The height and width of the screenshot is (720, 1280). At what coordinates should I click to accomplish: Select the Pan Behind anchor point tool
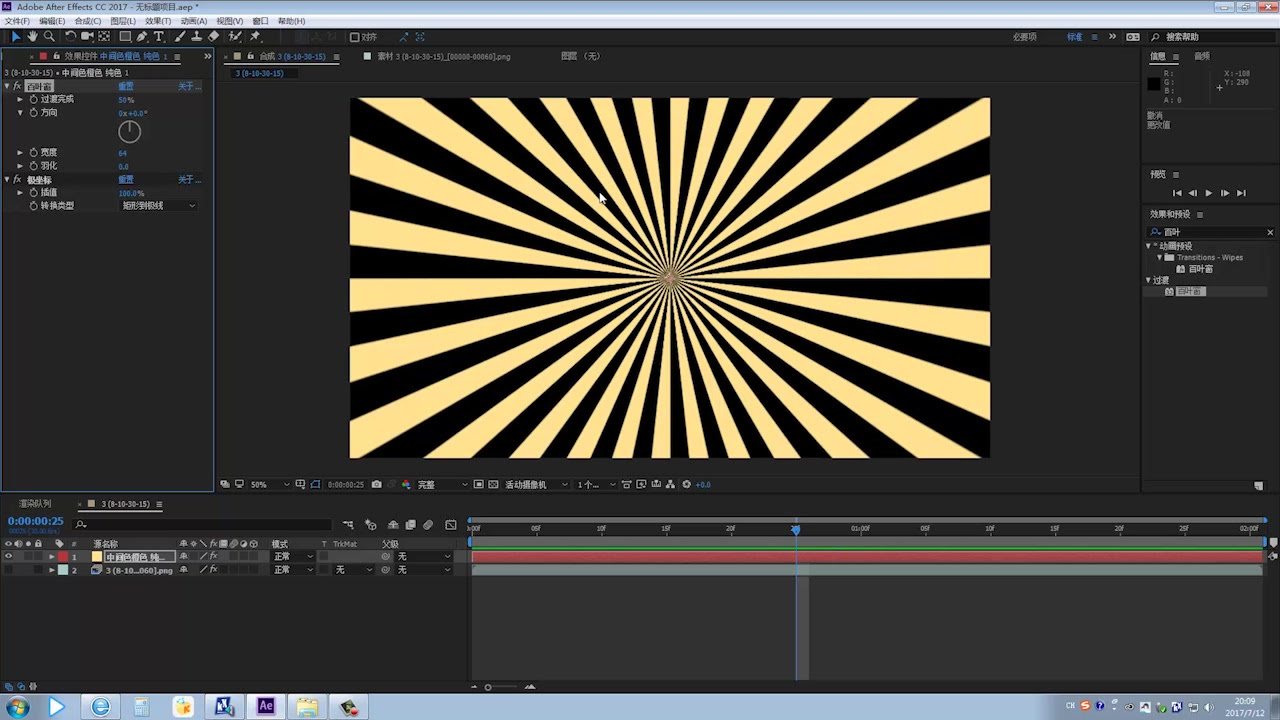tap(104, 36)
